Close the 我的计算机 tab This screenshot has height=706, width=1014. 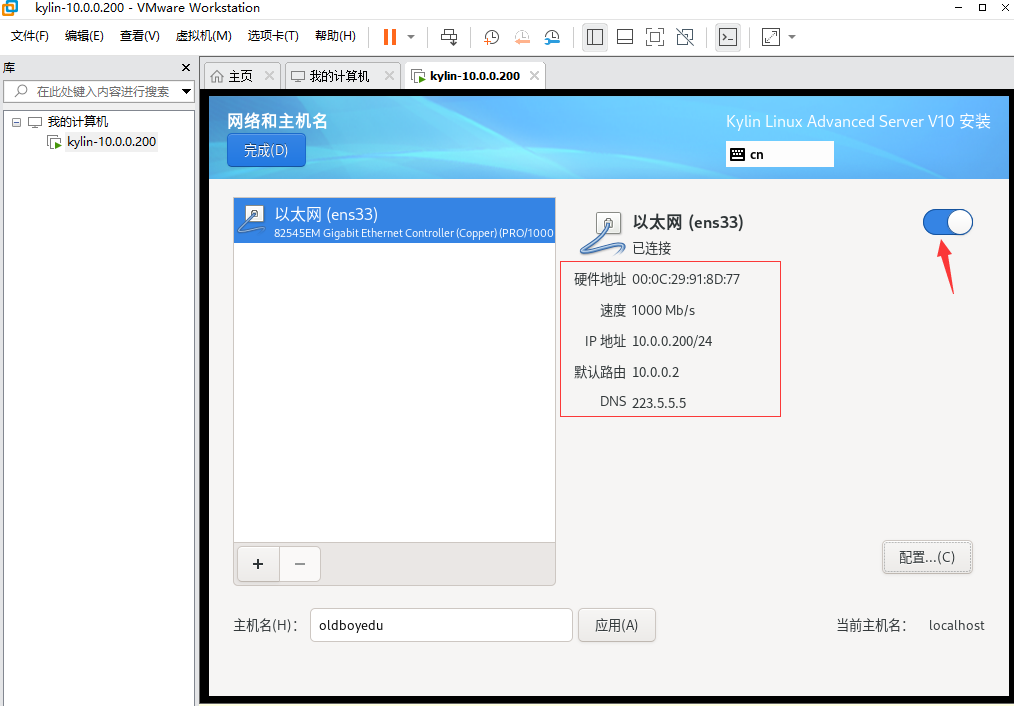[x=389, y=76]
